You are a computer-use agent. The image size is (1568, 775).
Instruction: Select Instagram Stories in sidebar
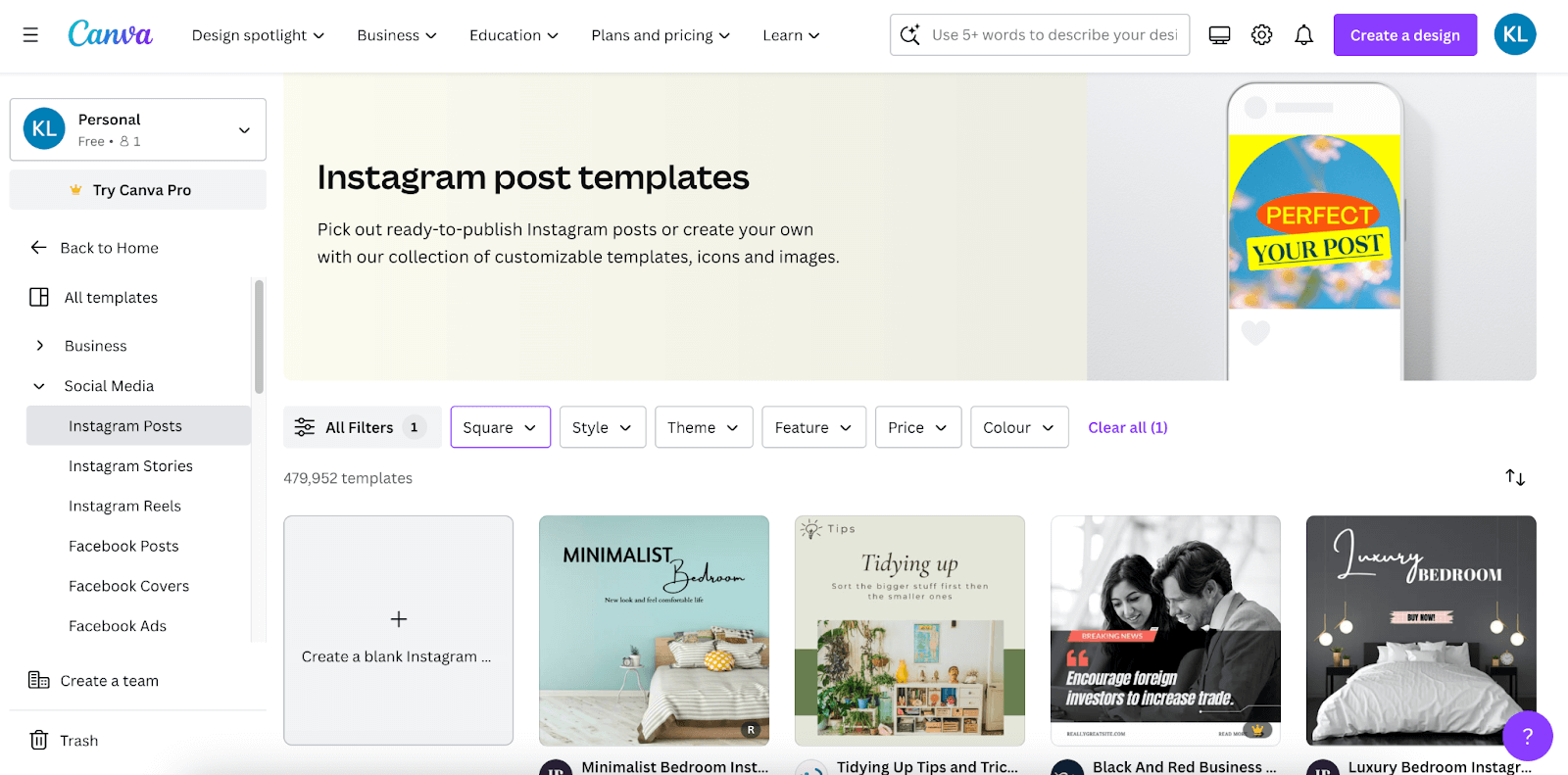tap(130, 466)
